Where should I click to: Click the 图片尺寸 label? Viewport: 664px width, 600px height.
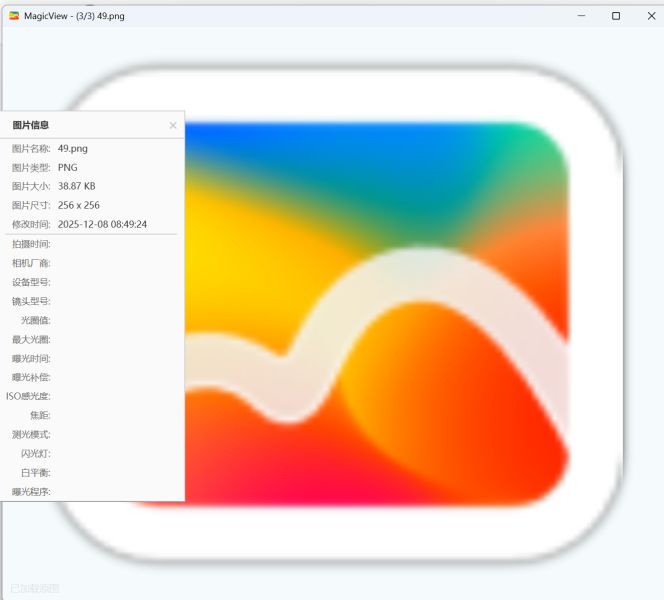coord(31,205)
